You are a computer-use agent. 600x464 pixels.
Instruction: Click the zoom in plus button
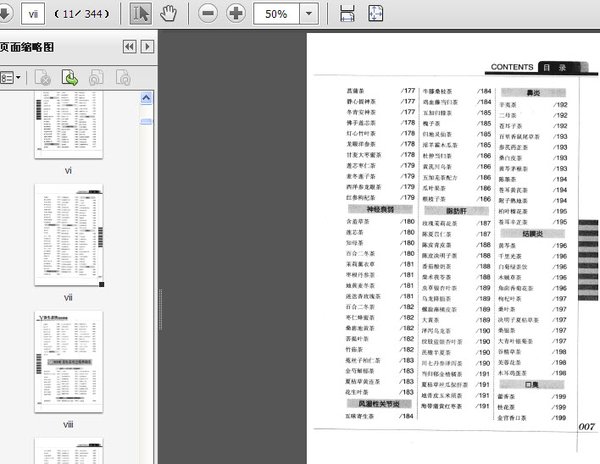pyautogui.click(x=236, y=14)
